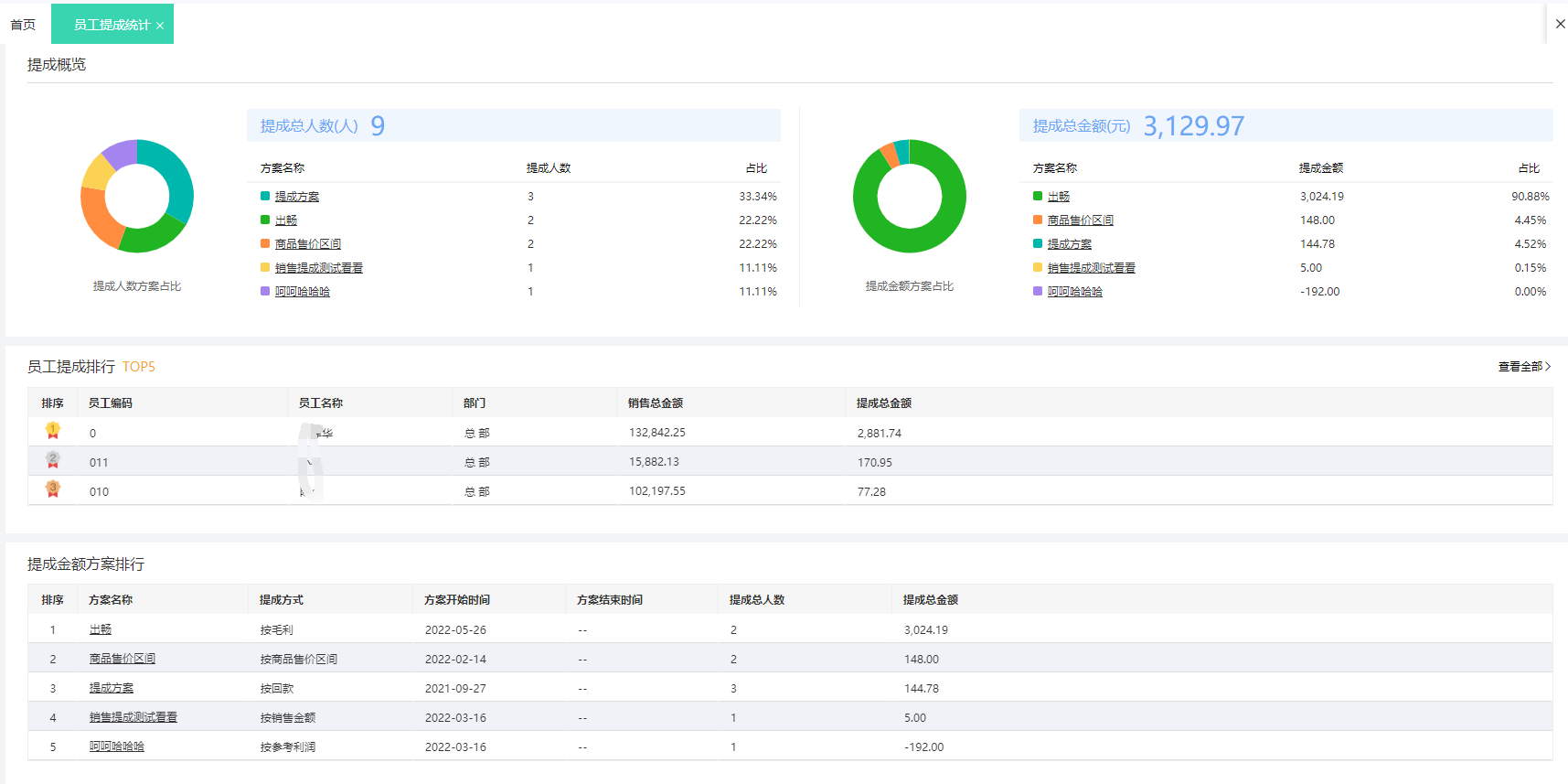Open 查看全部 for the employee ranking
The height and width of the screenshot is (784, 1568).
(x=1523, y=367)
